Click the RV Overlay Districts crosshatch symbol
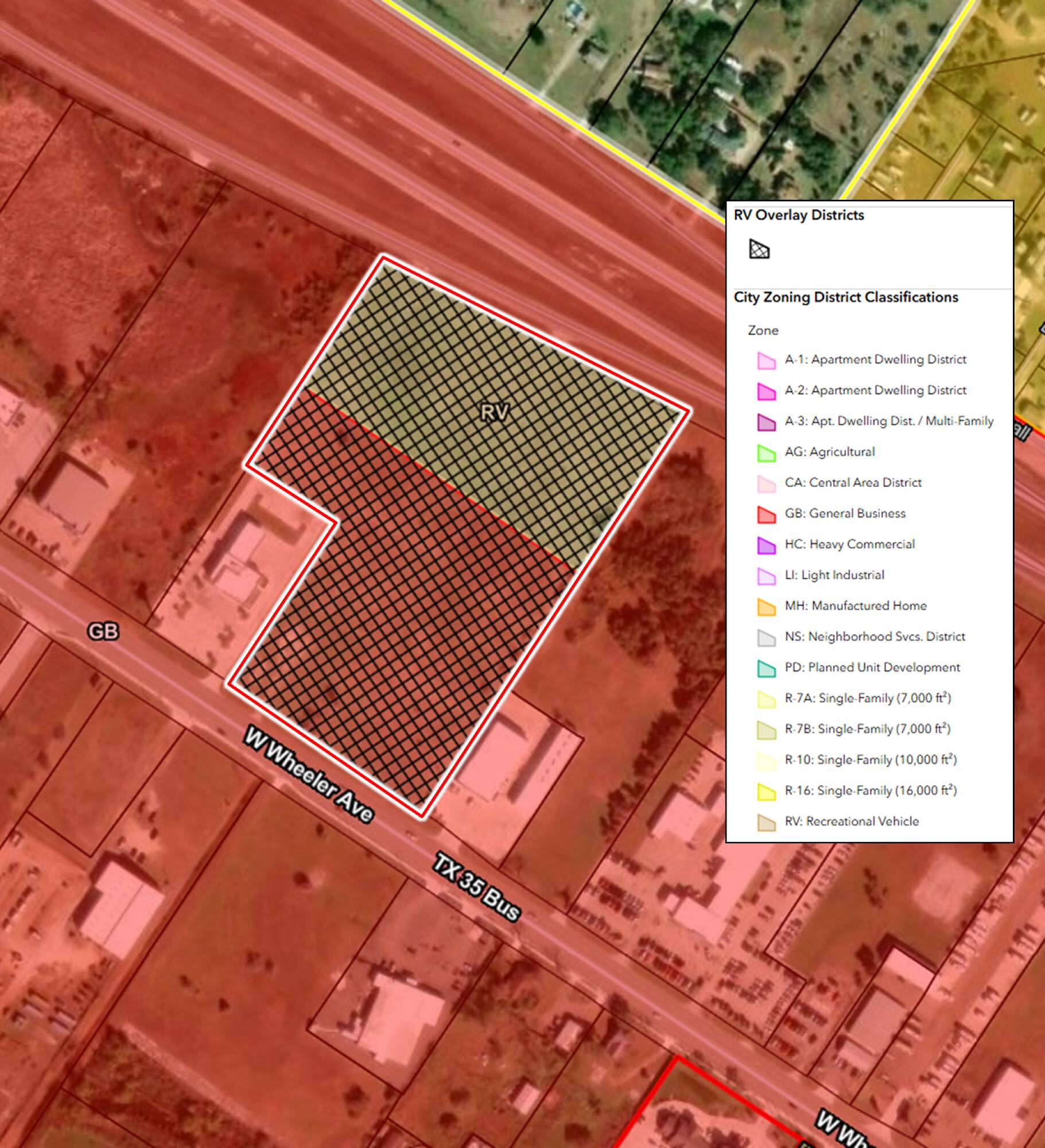Screen dimensions: 1045x1148 [x=759, y=249]
